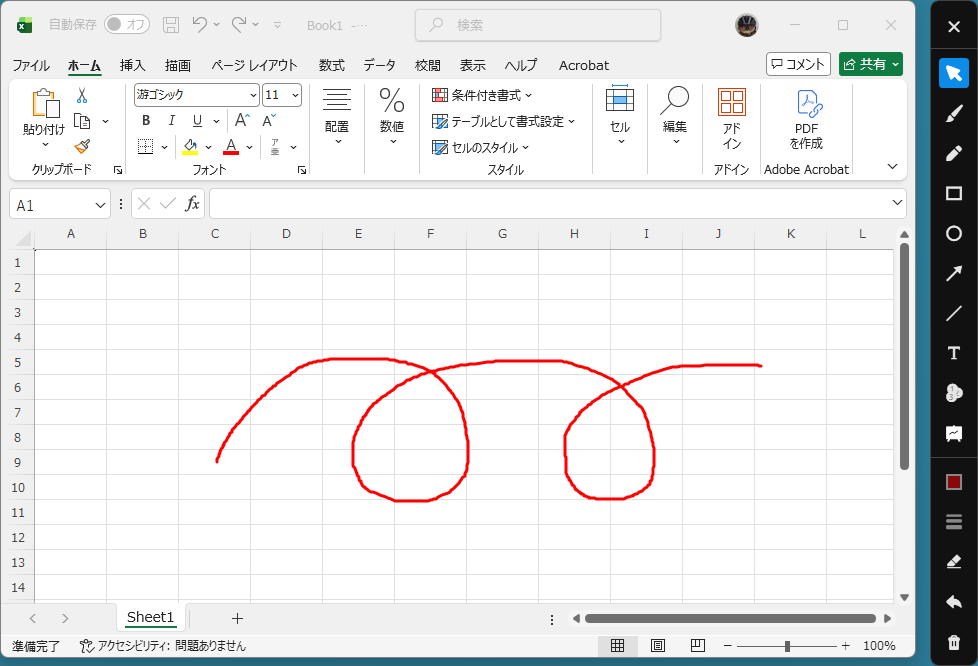Viewport: 978px width, 666px height.
Task: Open the font size dropdown
Action: 294,95
